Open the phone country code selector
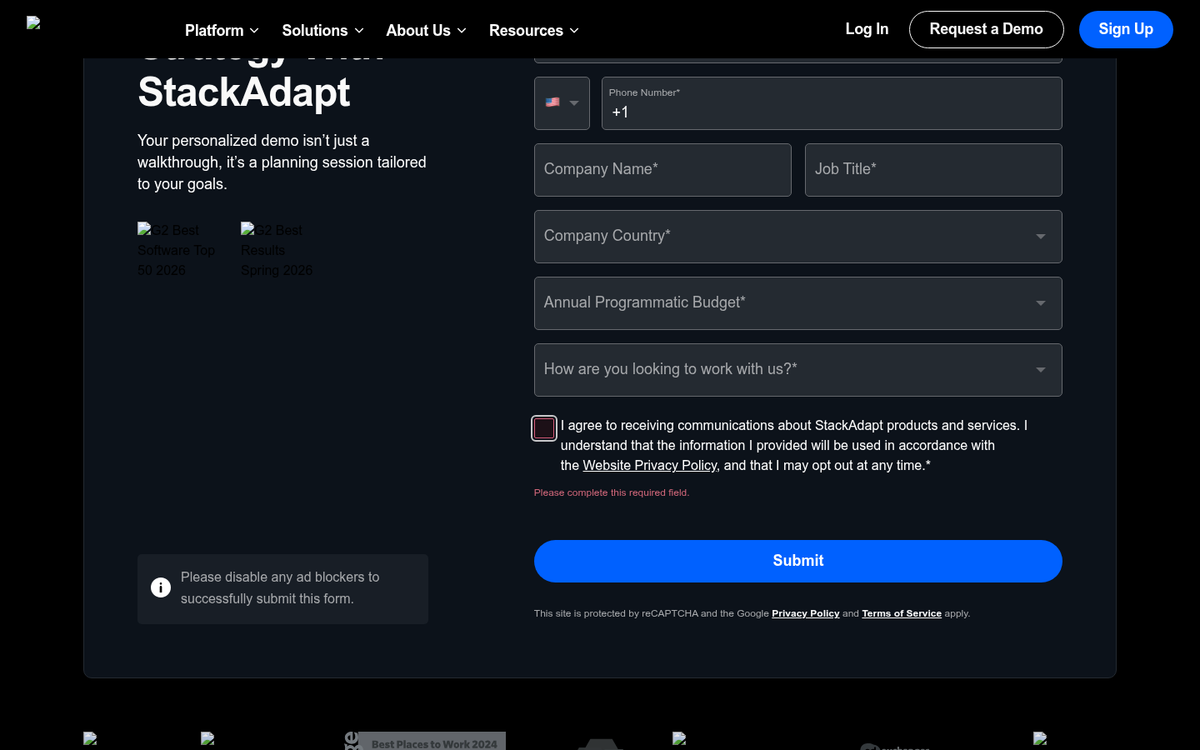Viewport: 1200px width, 750px height. pyautogui.click(x=561, y=103)
